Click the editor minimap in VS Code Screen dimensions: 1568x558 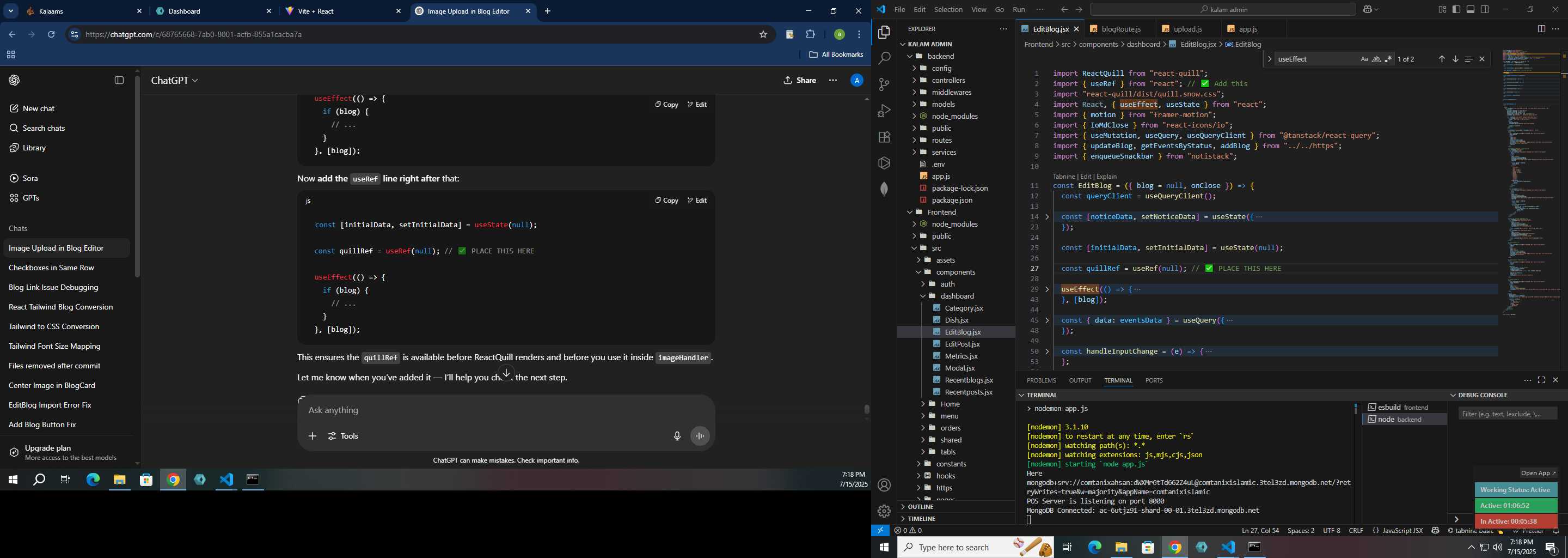(x=1532, y=183)
